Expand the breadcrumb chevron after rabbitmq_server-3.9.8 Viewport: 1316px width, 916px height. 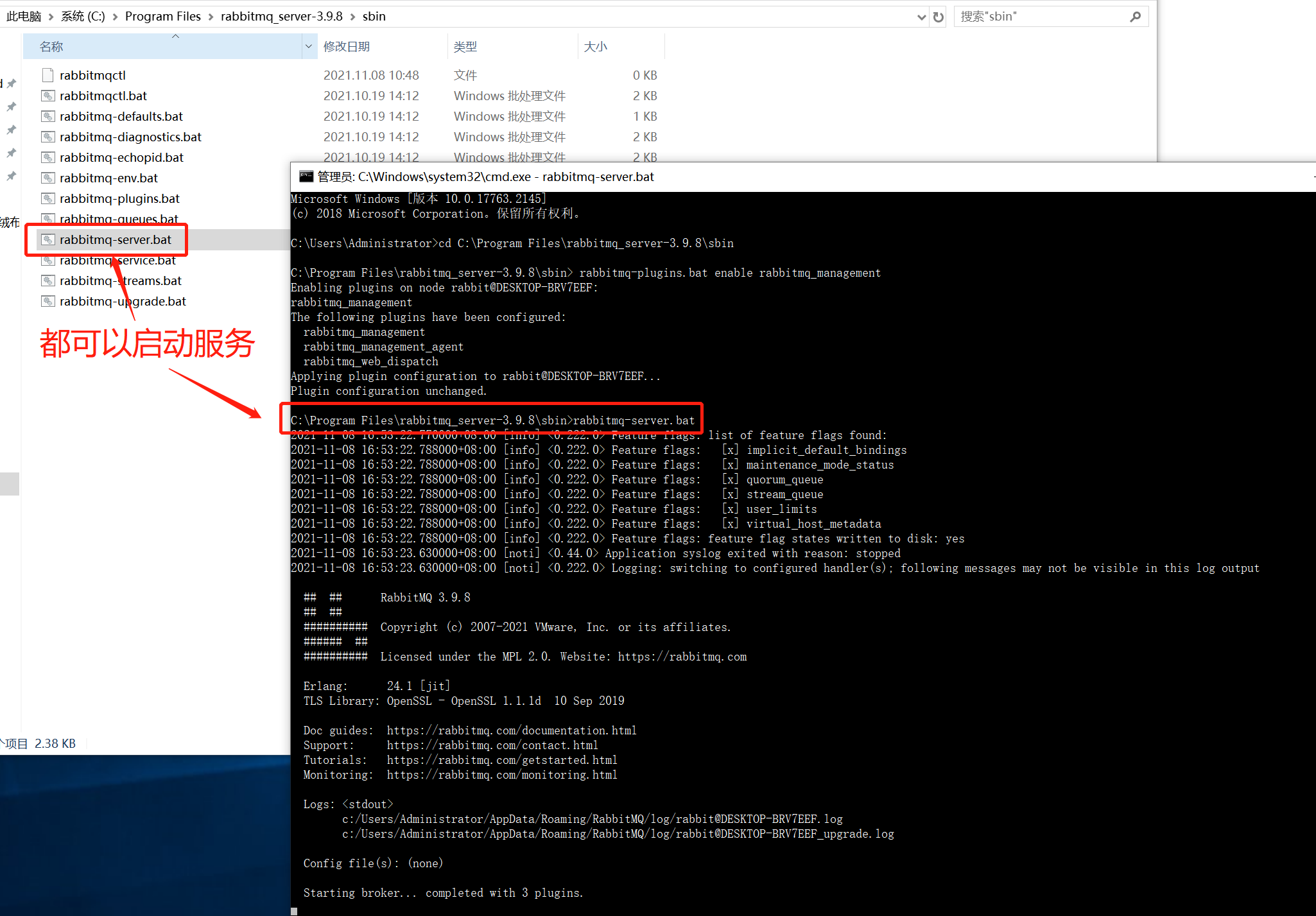354,16
